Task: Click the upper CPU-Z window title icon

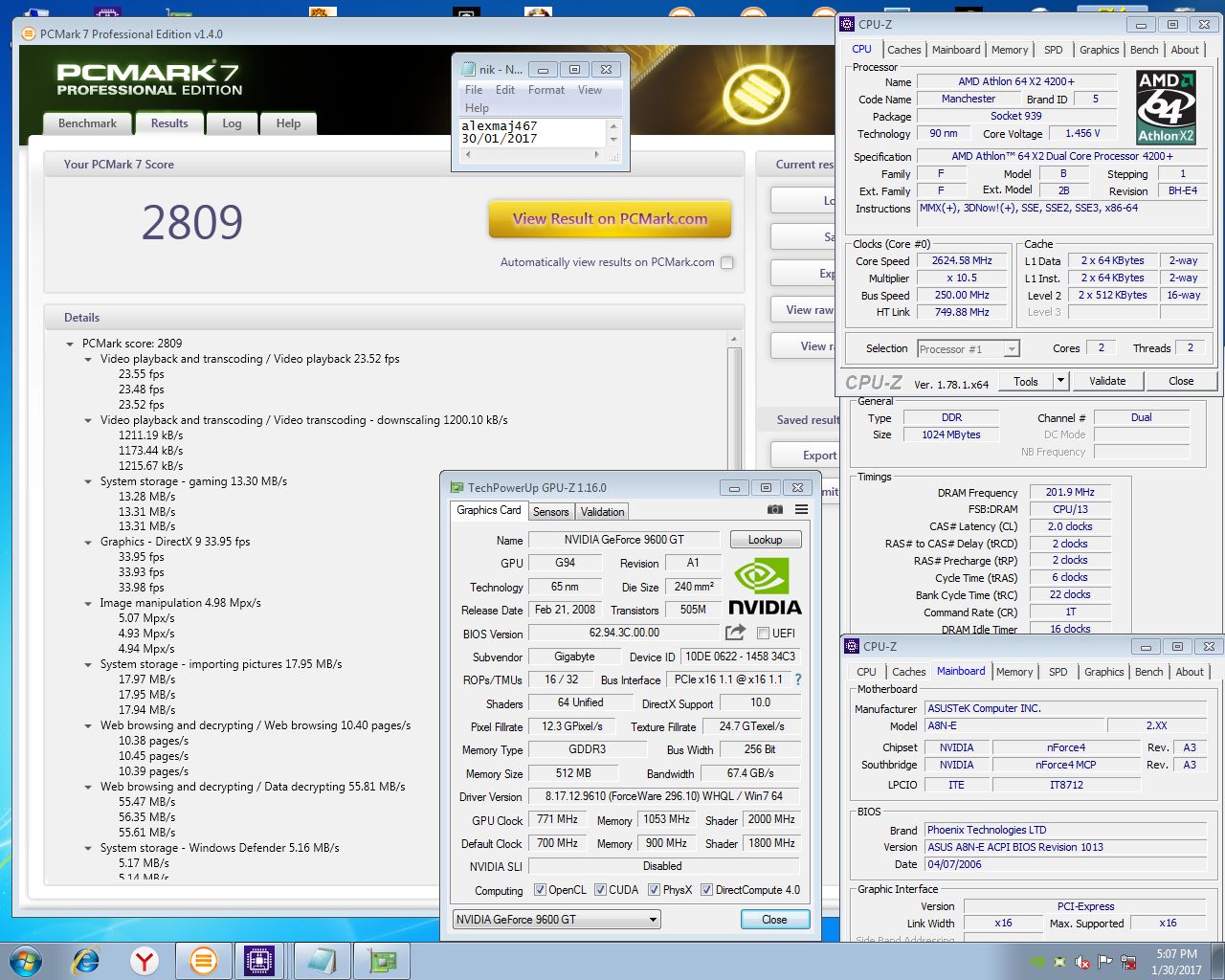Action: point(847,25)
